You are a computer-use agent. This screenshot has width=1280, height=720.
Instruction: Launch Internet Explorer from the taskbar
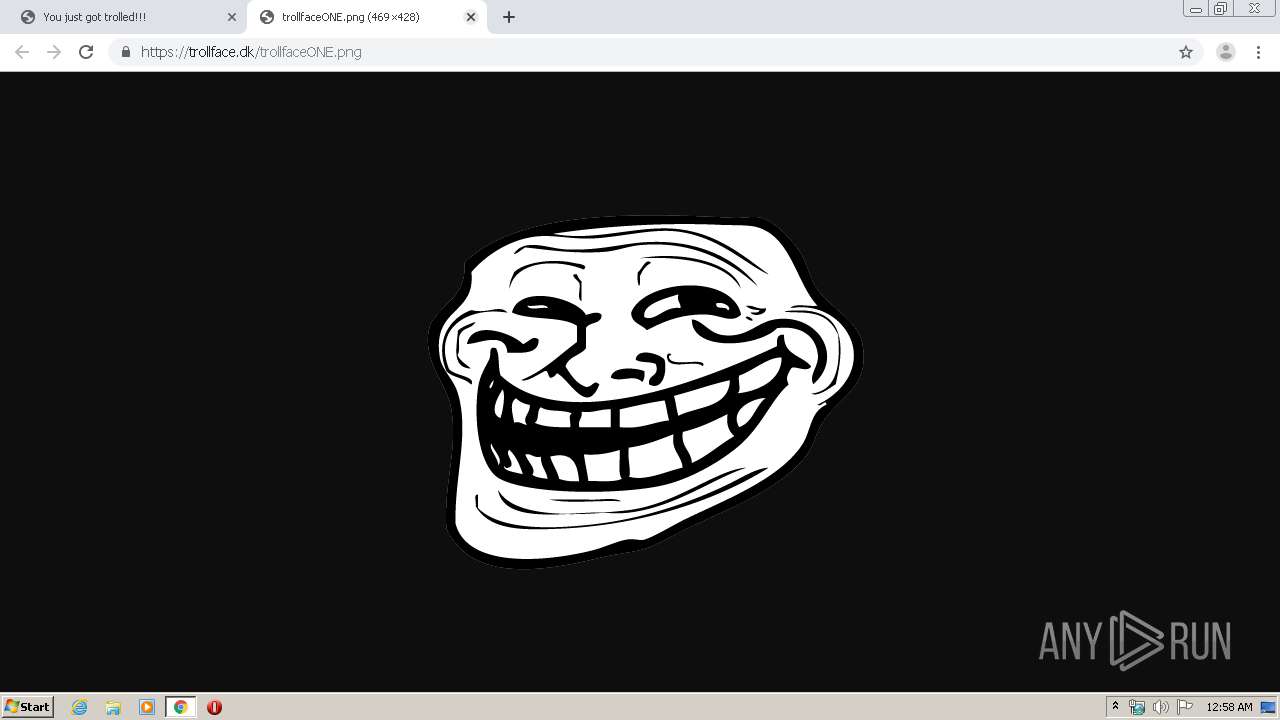coord(80,707)
